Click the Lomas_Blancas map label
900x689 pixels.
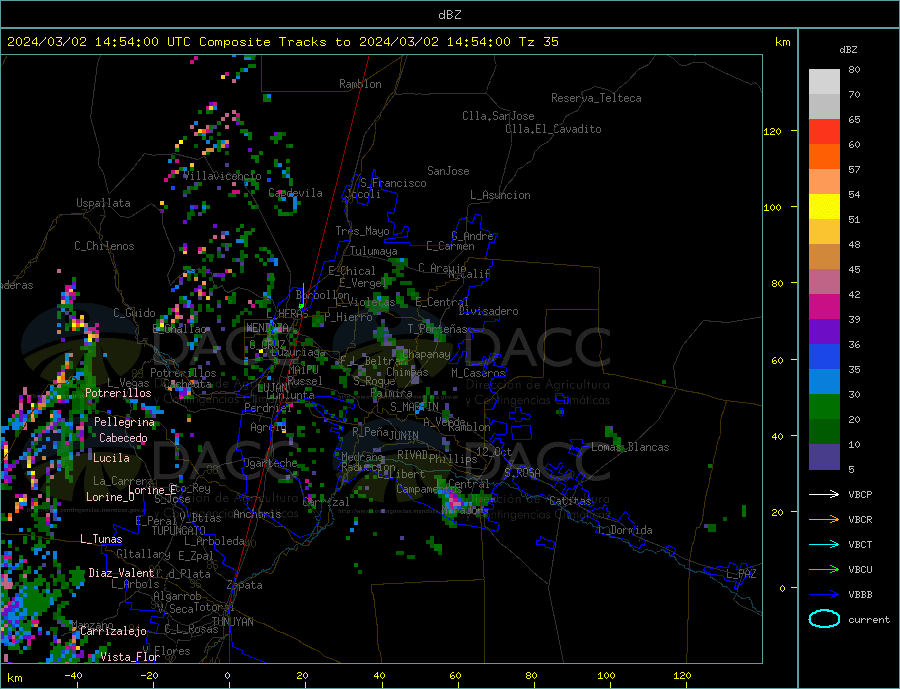630,447
